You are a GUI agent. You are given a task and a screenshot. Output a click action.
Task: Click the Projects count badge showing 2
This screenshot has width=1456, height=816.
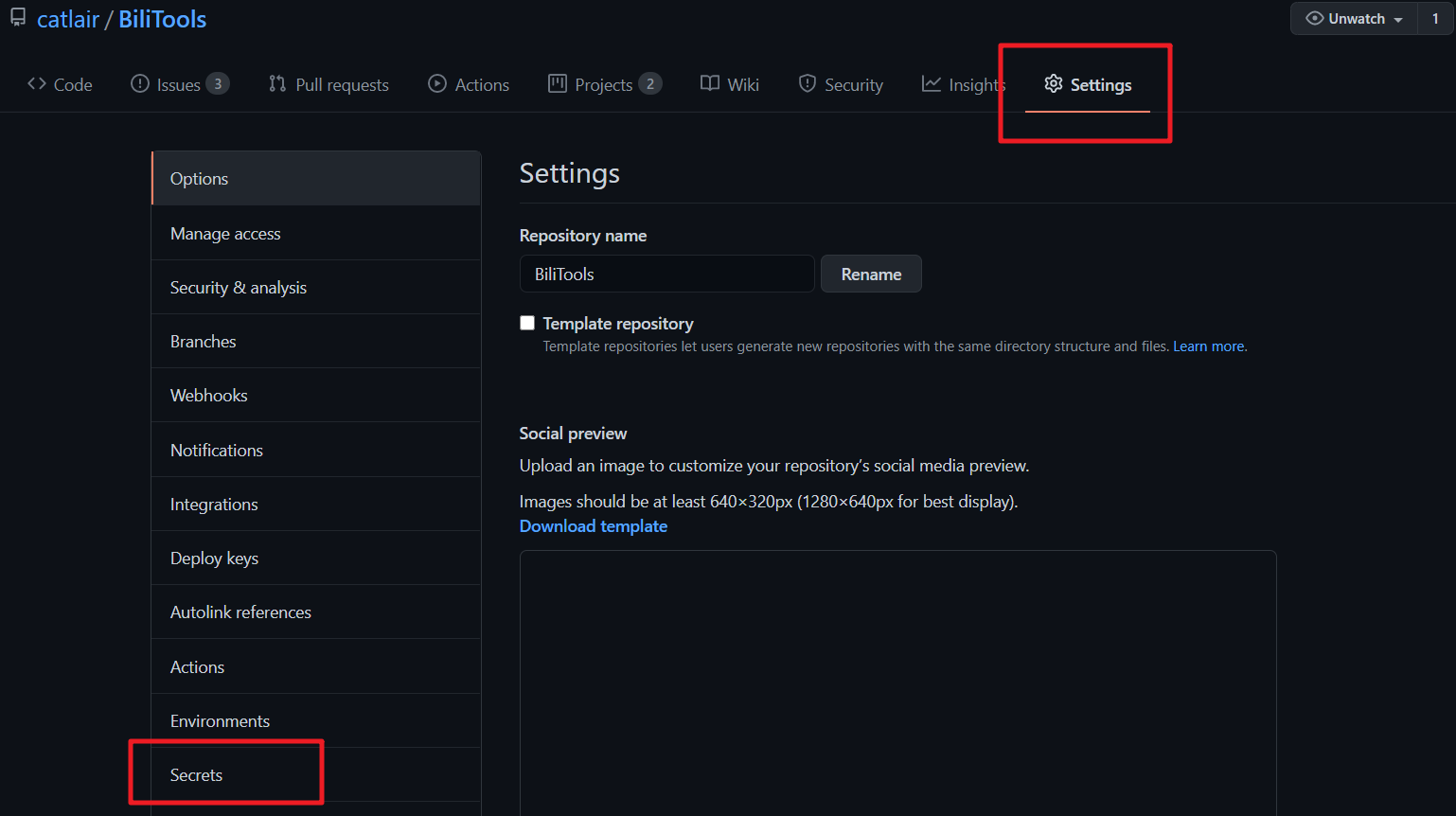(650, 84)
